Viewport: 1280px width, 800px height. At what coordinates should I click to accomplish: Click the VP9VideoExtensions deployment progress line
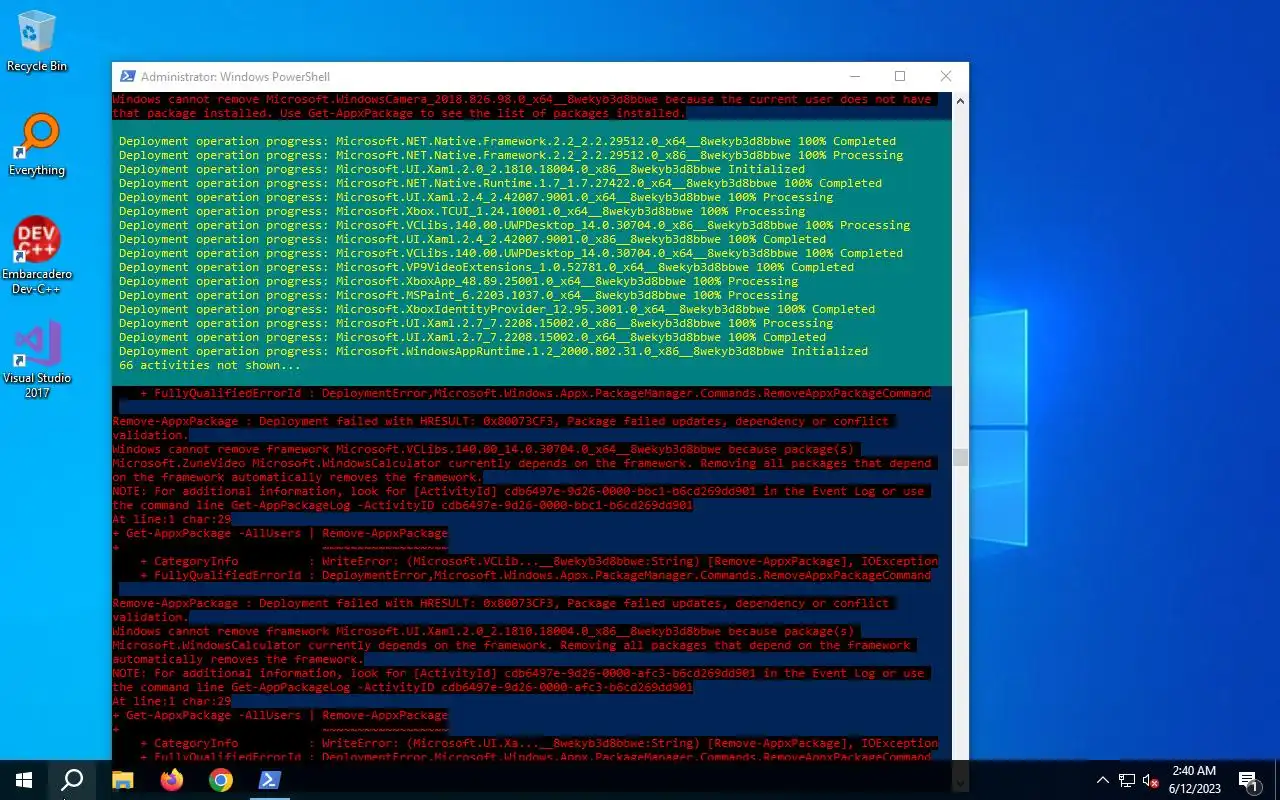pos(486,267)
